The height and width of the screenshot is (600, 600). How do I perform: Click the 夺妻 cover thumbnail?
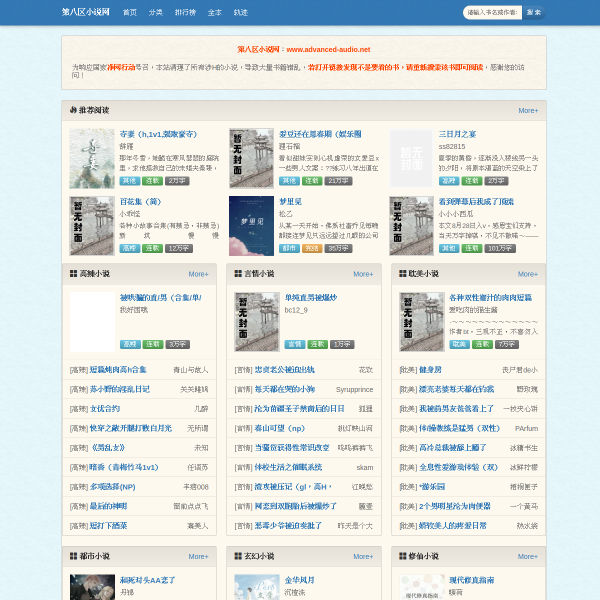pyautogui.click(x=92, y=158)
